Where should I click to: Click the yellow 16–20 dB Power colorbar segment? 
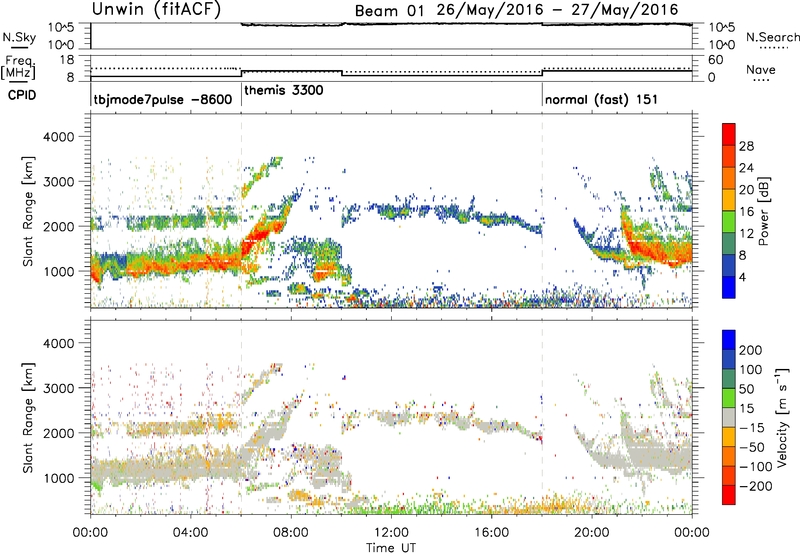(x=729, y=200)
